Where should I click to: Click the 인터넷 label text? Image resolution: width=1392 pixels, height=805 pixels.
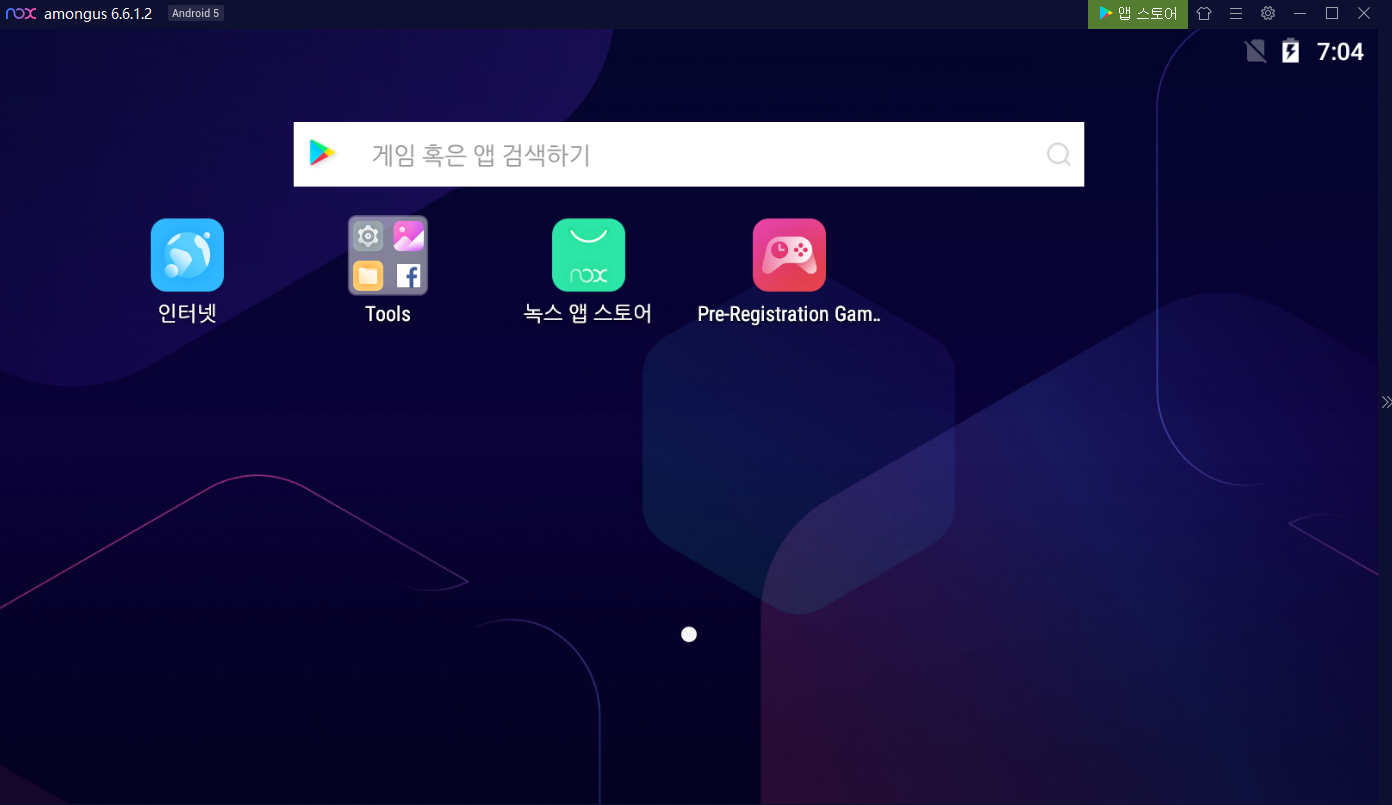click(187, 313)
